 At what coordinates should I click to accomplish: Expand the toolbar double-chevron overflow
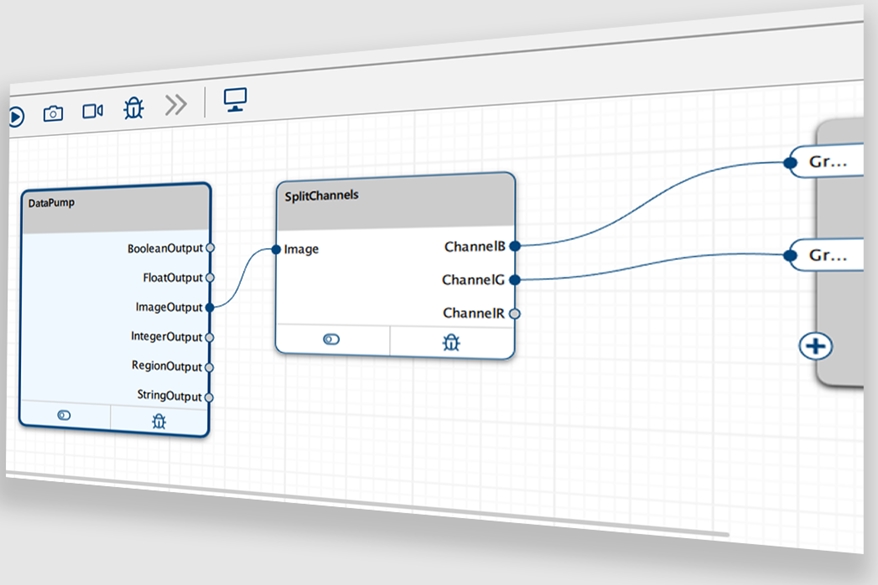176,105
